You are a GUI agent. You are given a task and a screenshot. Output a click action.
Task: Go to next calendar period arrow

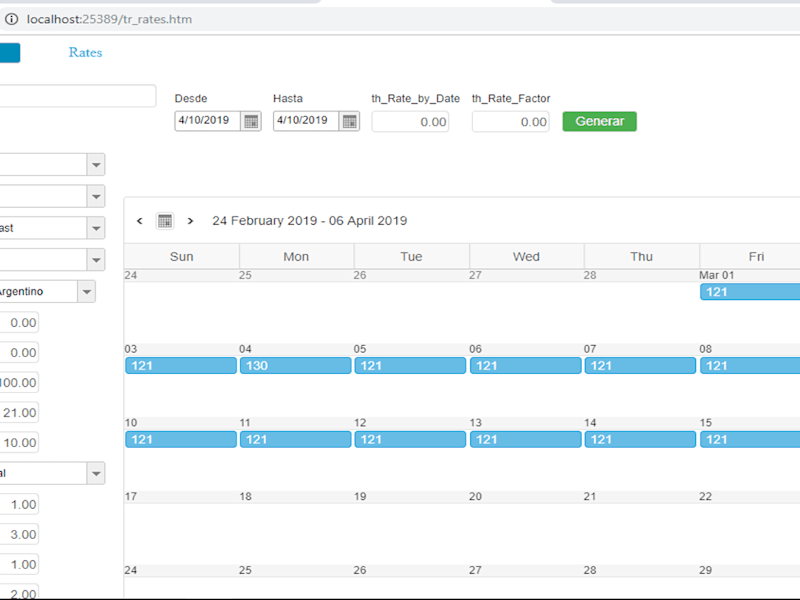coord(190,221)
